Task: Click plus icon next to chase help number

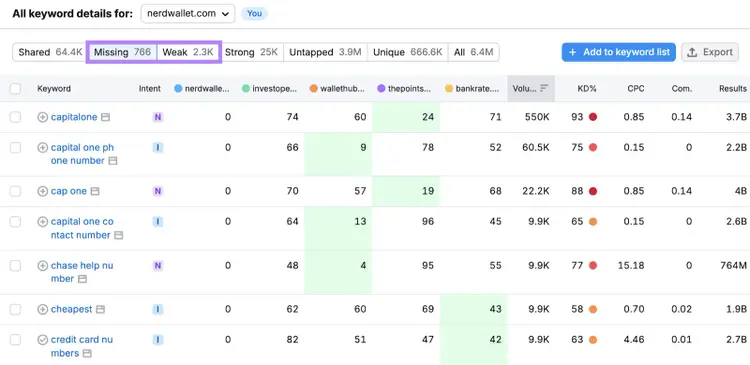Action: click(x=43, y=265)
